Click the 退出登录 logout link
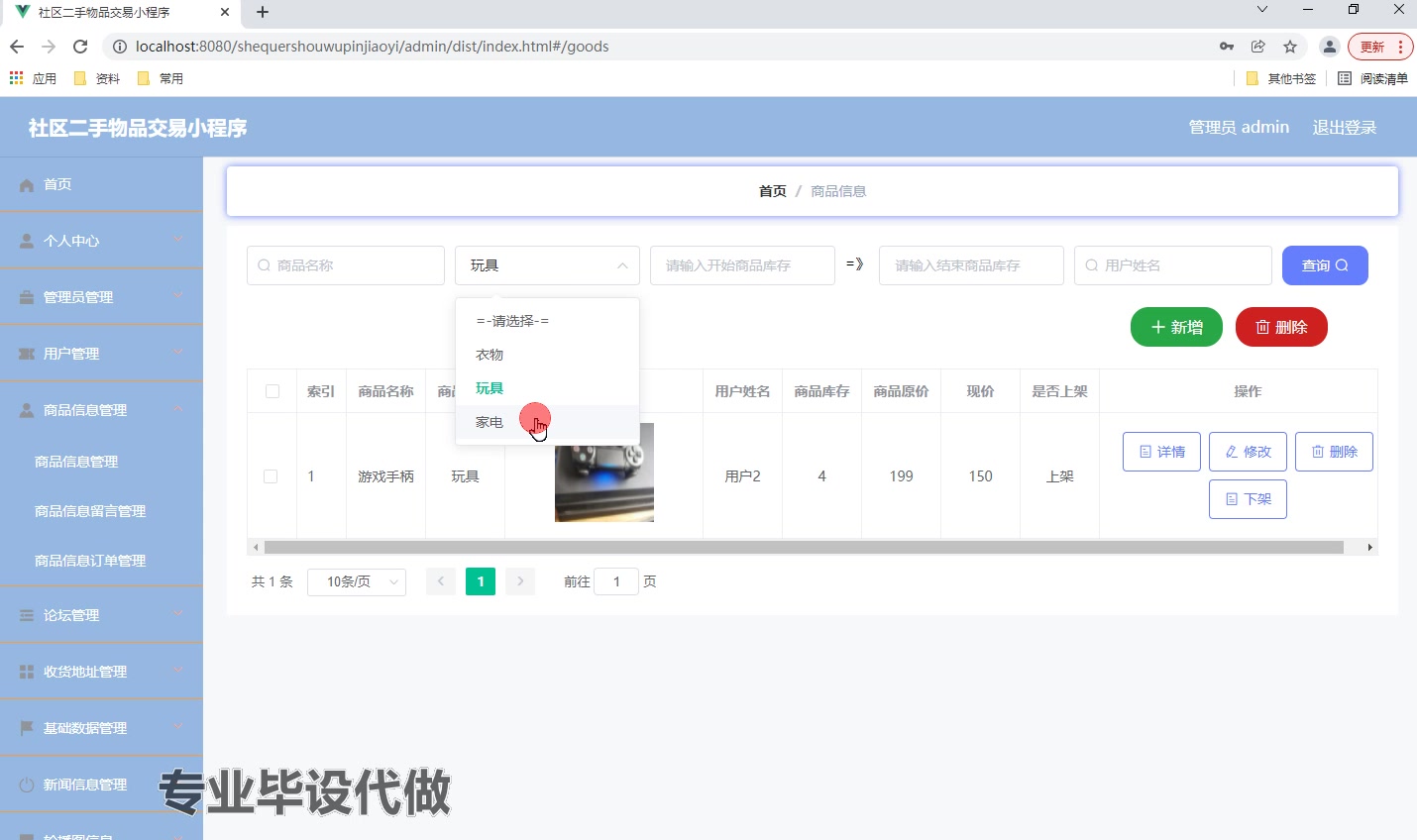The width and height of the screenshot is (1417, 840). 1345,127
